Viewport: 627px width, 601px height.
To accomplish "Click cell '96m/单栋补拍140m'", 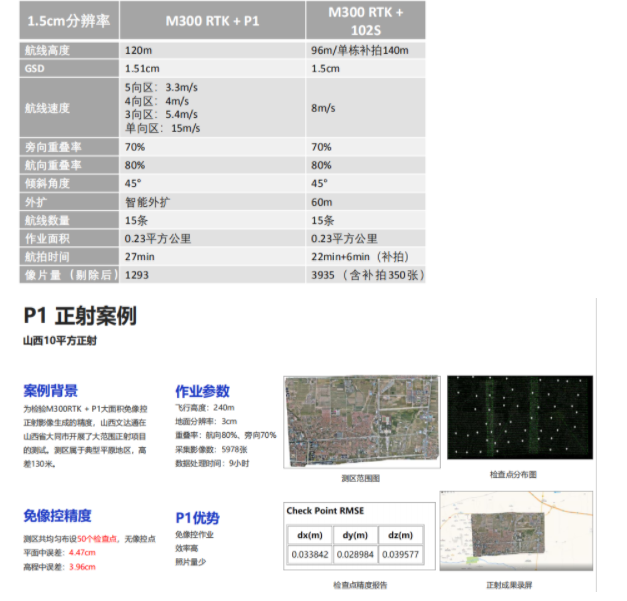I will click(x=365, y=50).
